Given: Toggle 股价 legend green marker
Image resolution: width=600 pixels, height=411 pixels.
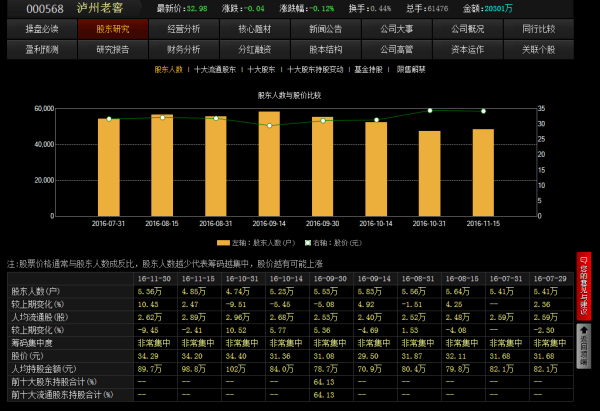Looking at the screenshot, I should point(308,243).
